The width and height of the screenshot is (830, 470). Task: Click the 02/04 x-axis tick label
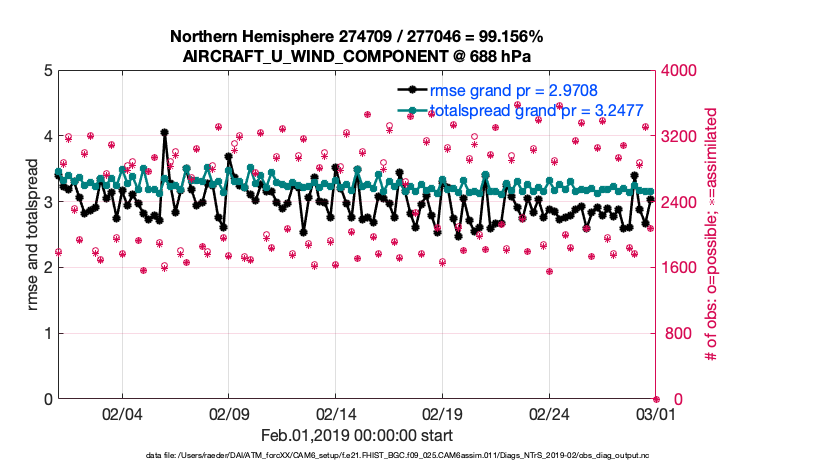(122, 413)
